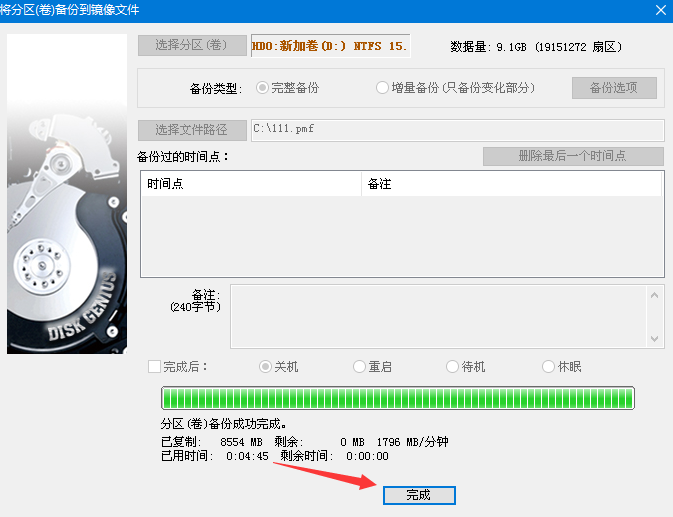
Task: Click the 选择文件路径 button
Action: (x=192, y=130)
